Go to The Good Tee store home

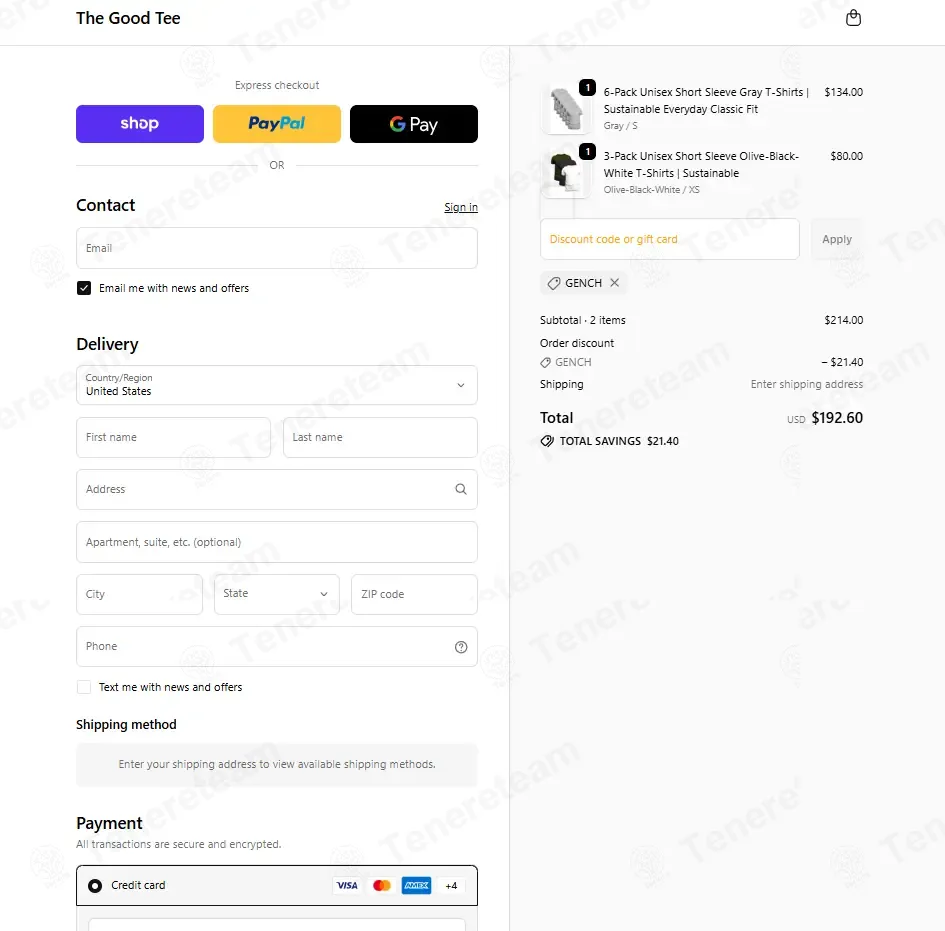click(x=128, y=18)
